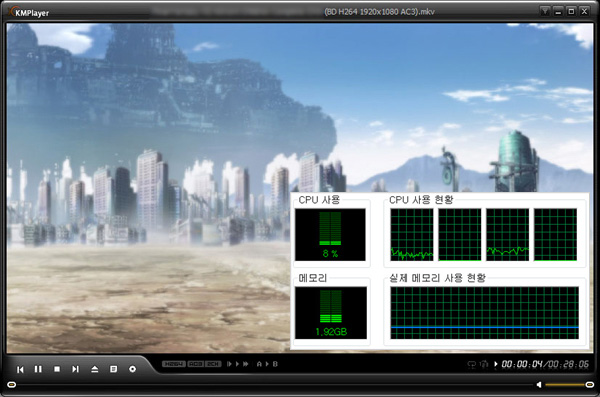Click the 2CH audio channel indicator
Screen dimensions: 600x397
pos(214,364)
